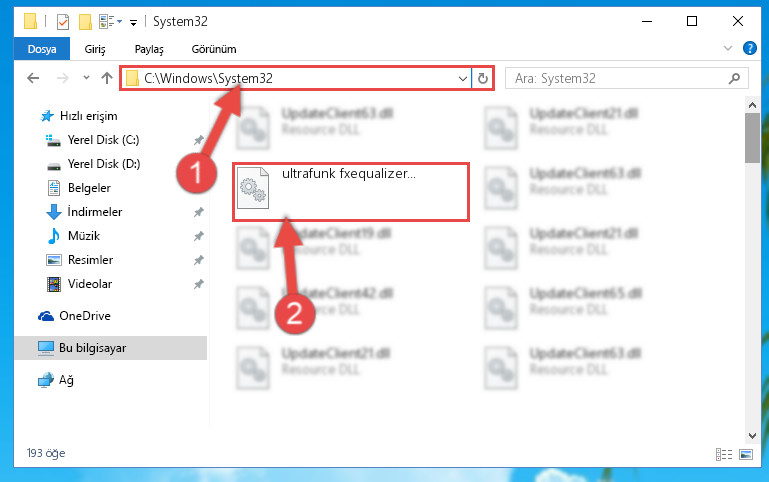Click the vertical scrollbar thumb
The height and width of the screenshot is (482, 769).
click(752, 138)
